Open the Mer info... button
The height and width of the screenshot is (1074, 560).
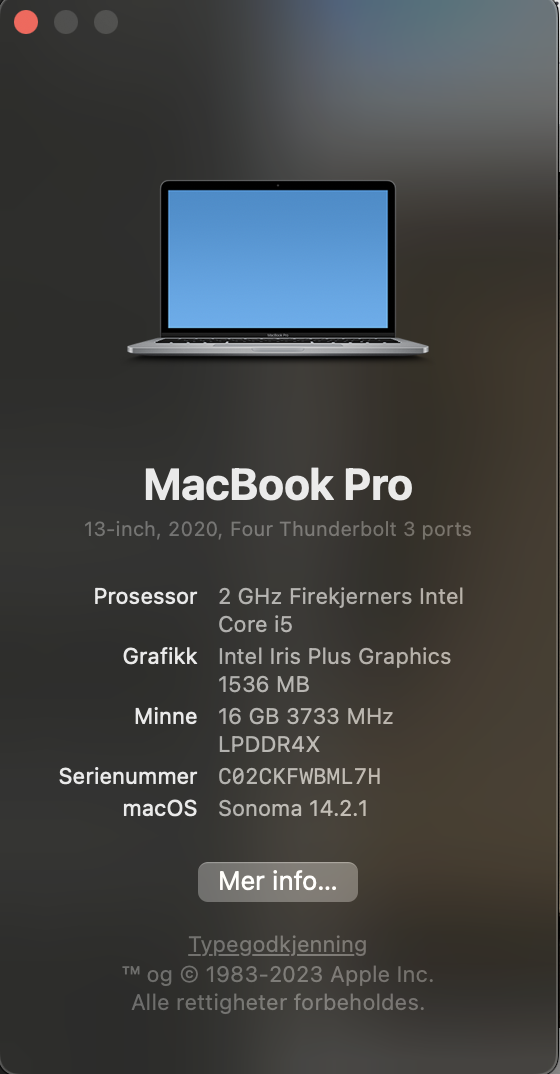point(277,882)
